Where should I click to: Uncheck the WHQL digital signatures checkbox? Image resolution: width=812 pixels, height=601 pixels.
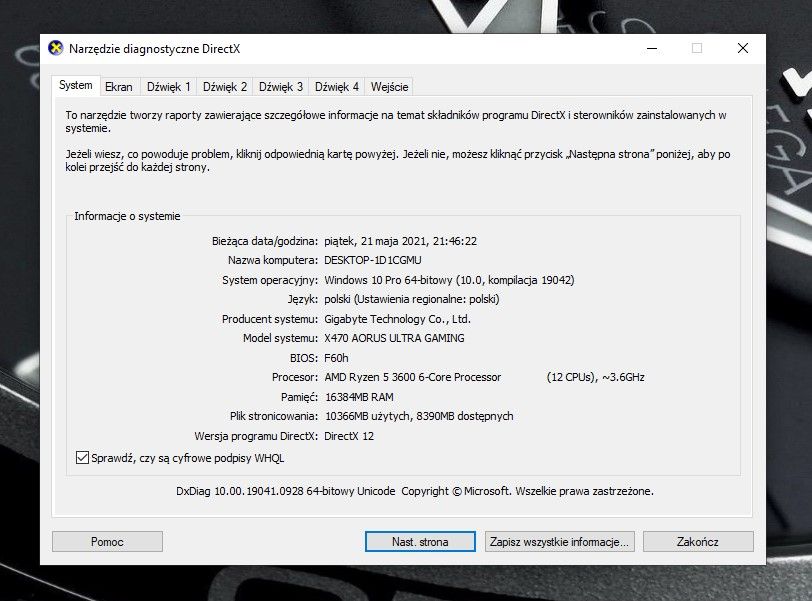tap(82, 458)
